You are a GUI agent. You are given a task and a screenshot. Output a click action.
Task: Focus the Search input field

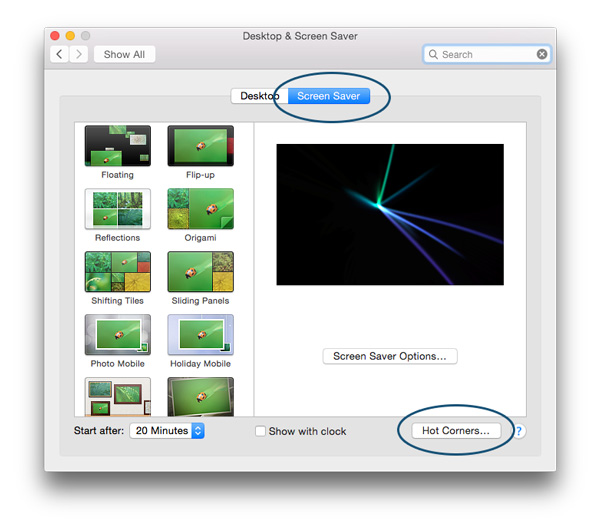point(487,54)
